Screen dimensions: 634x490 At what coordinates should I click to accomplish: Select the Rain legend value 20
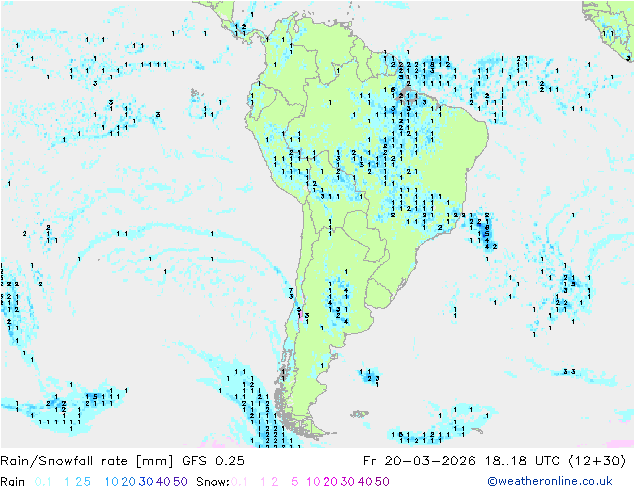tap(129, 482)
